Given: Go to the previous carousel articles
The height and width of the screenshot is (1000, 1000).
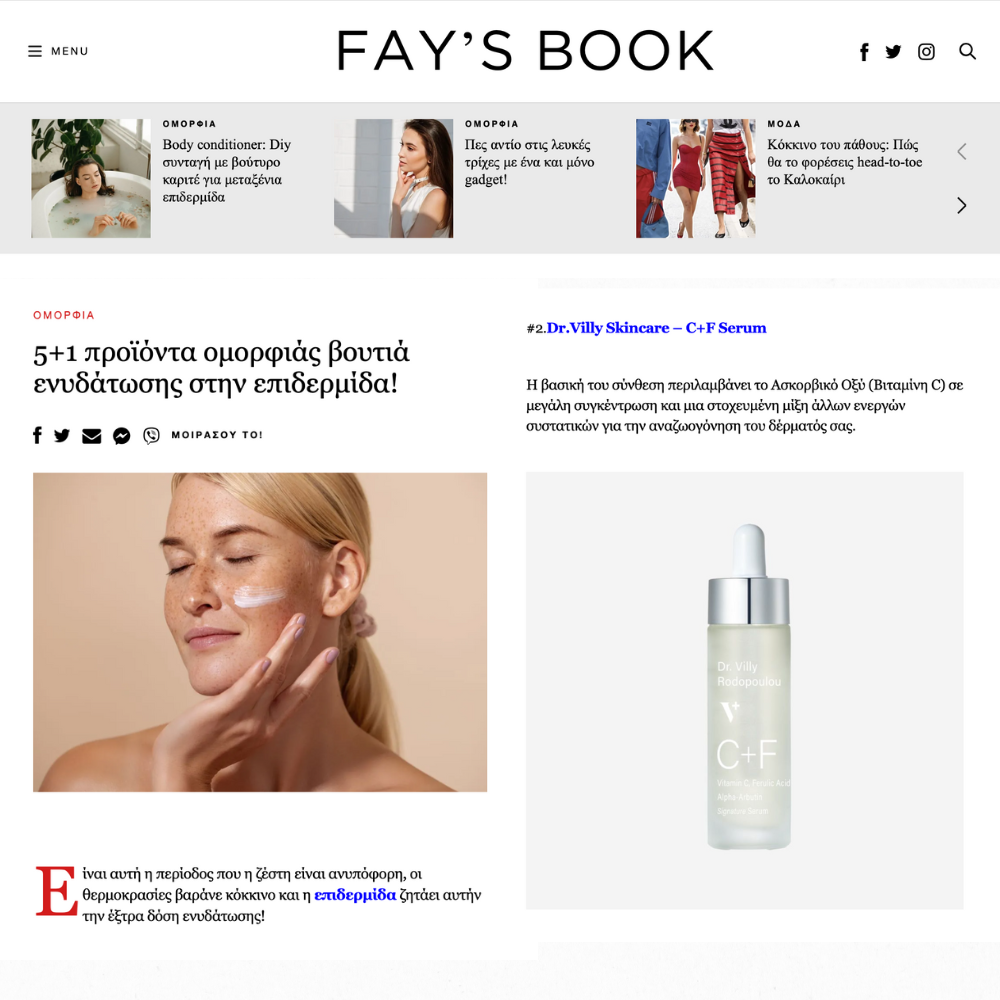Looking at the screenshot, I should click(962, 151).
